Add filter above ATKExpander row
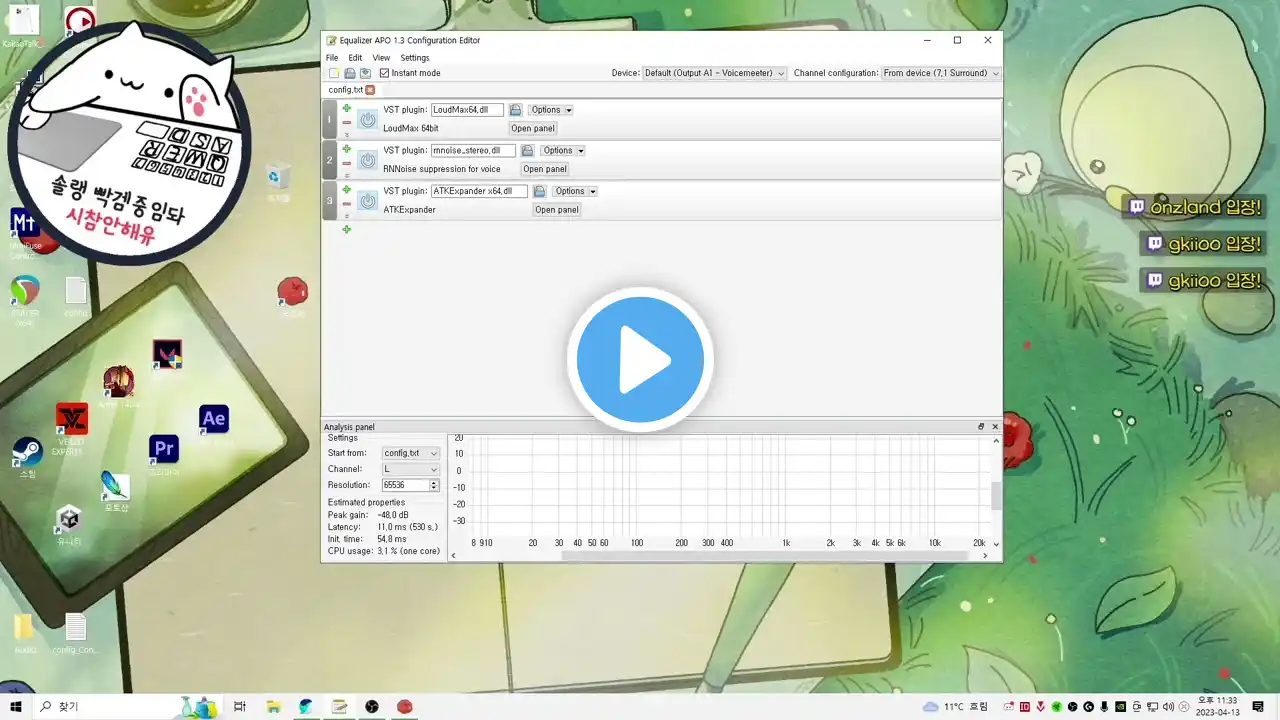The image size is (1280, 720). 347,189
